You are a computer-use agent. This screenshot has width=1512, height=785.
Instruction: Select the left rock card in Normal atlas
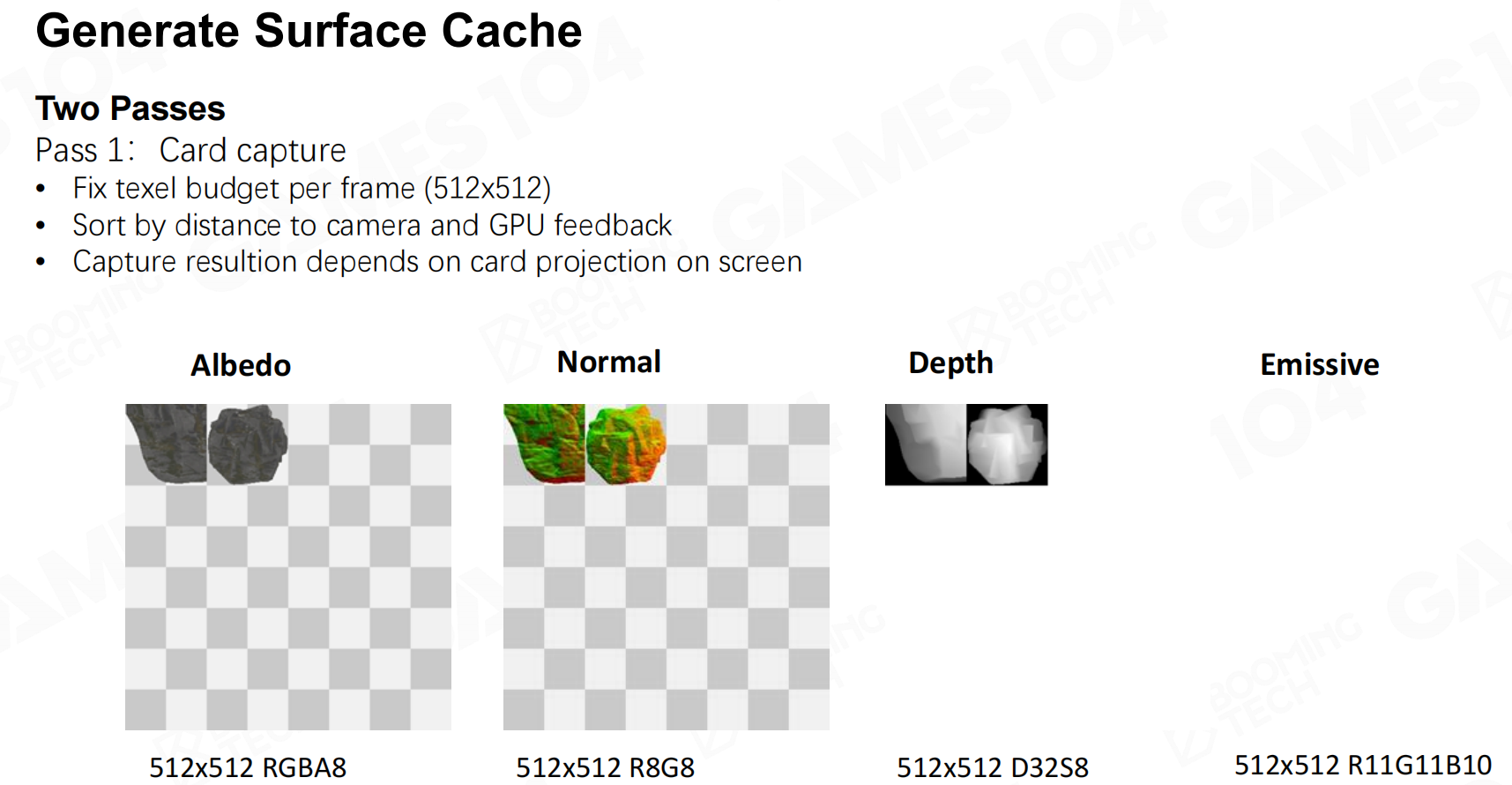(x=545, y=443)
